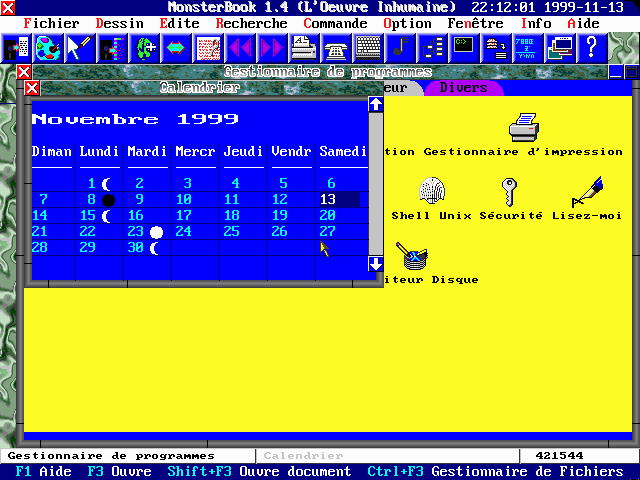
Task: Click the sort list toolbar icon
Action: coord(495,48)
